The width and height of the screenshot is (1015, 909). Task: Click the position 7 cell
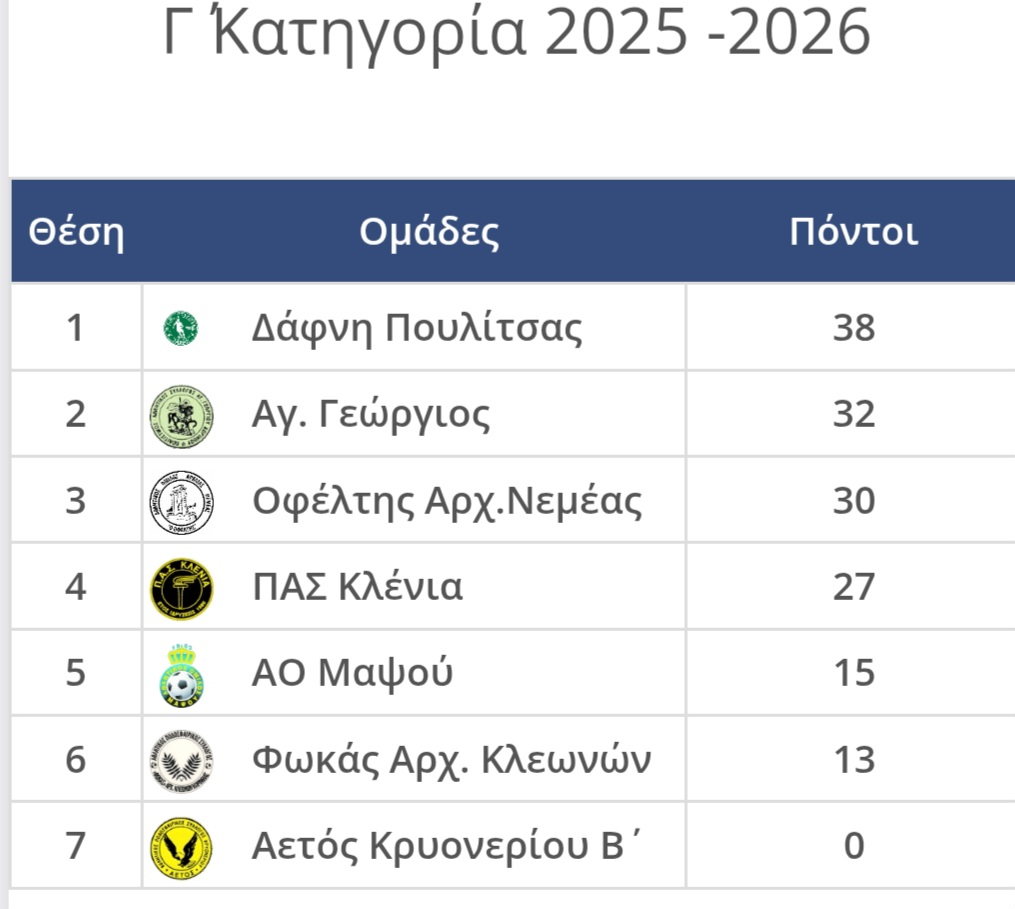[x=76, y=846]
